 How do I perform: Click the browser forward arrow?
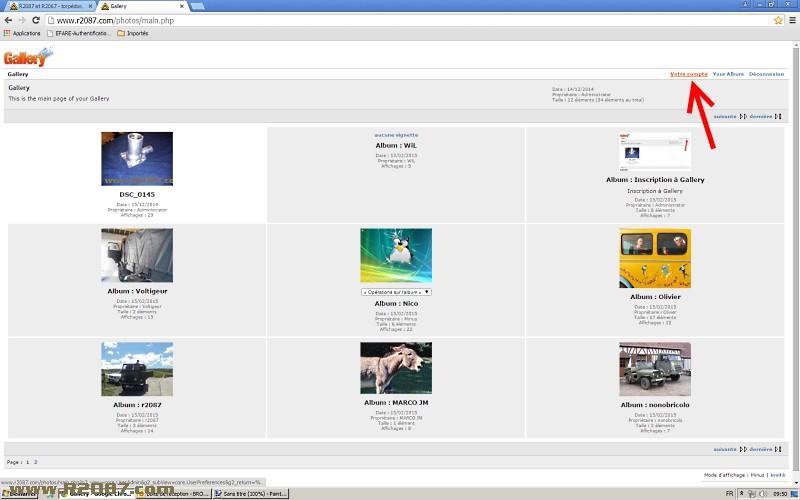[22, 20]
